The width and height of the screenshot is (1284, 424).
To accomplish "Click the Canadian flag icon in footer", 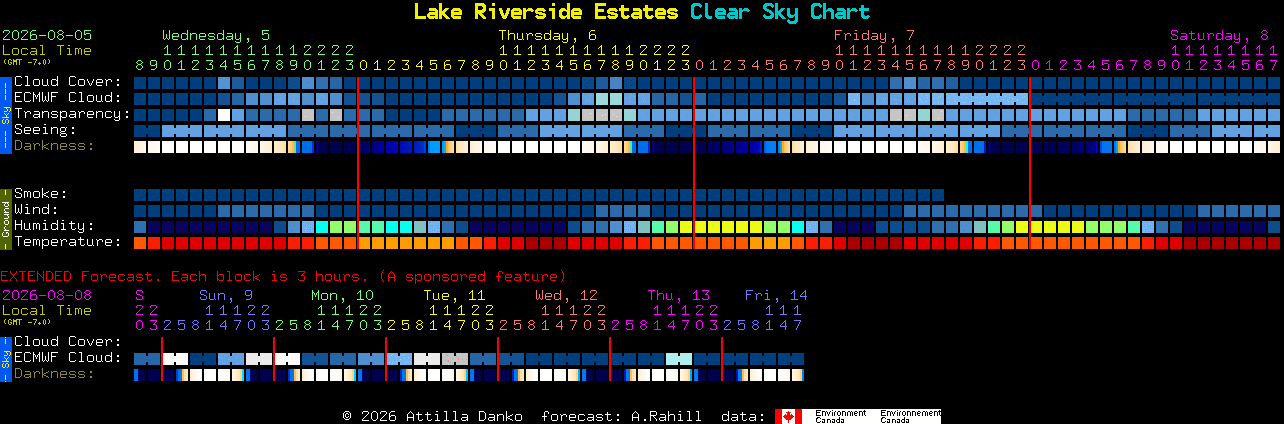I will point(788,416).
